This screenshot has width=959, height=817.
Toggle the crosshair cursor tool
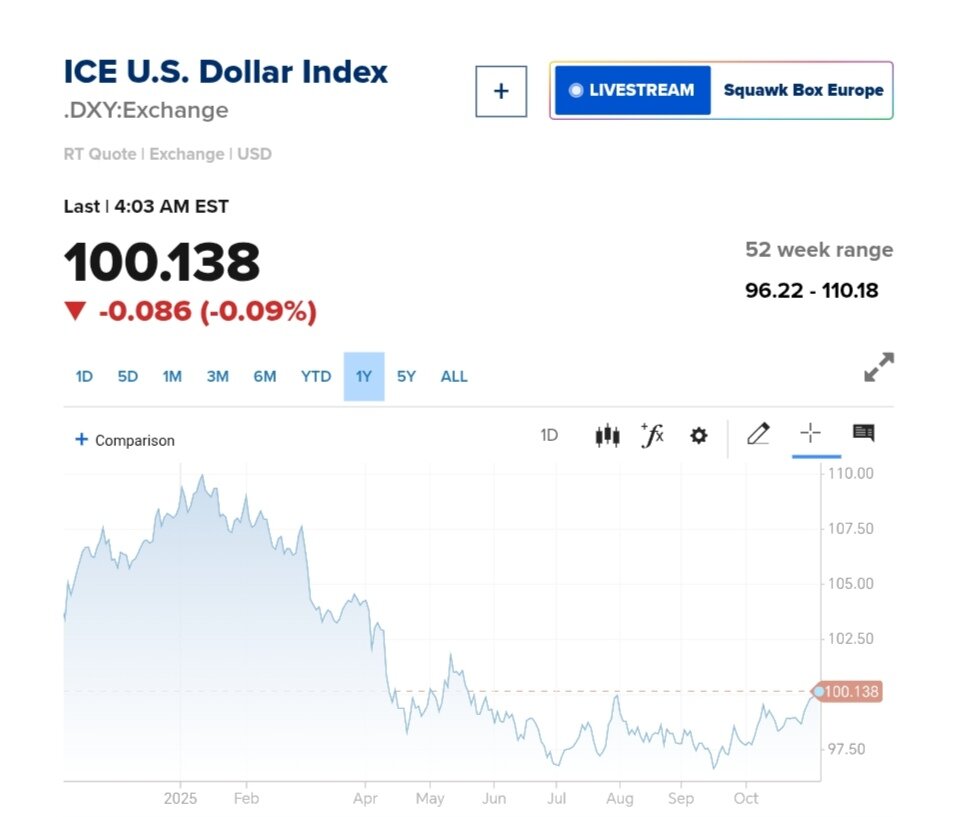pyautogui.click(x=810, y=433)
